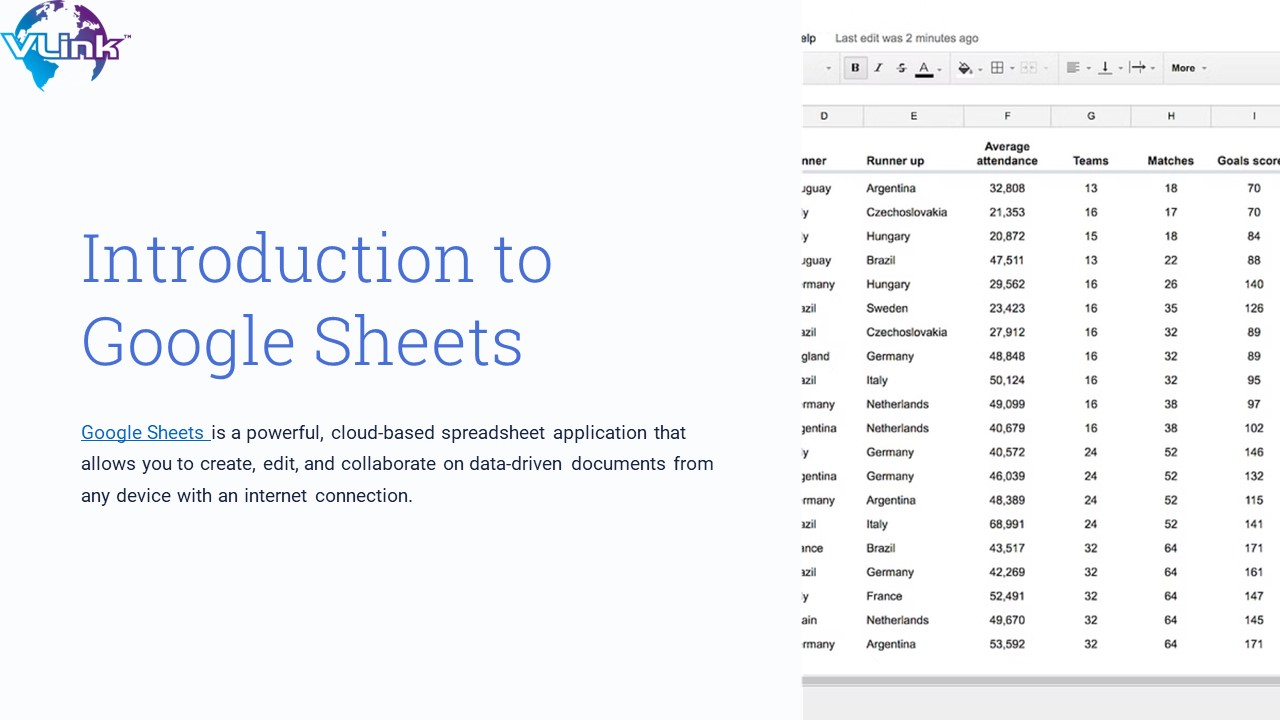Expand the borders dropdown arrow

[1012, 69]
